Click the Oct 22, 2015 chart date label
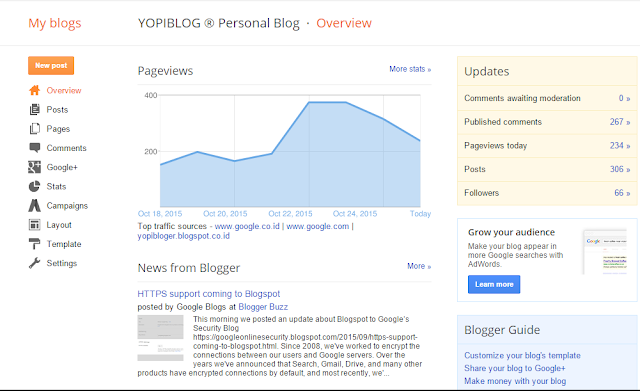640x391 pixels. coord(290,214)
